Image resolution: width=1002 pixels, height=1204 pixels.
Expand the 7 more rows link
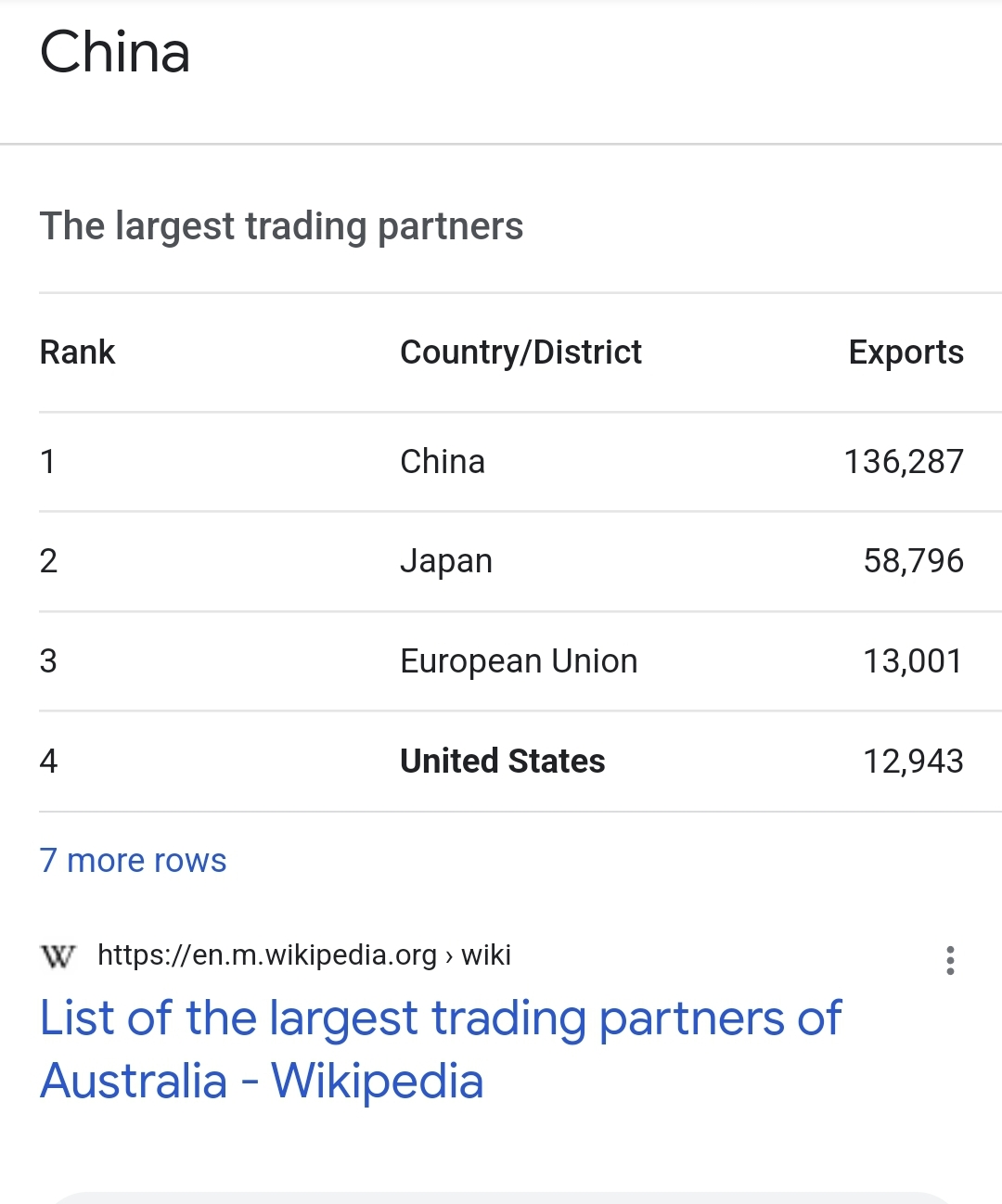(133, 861)
